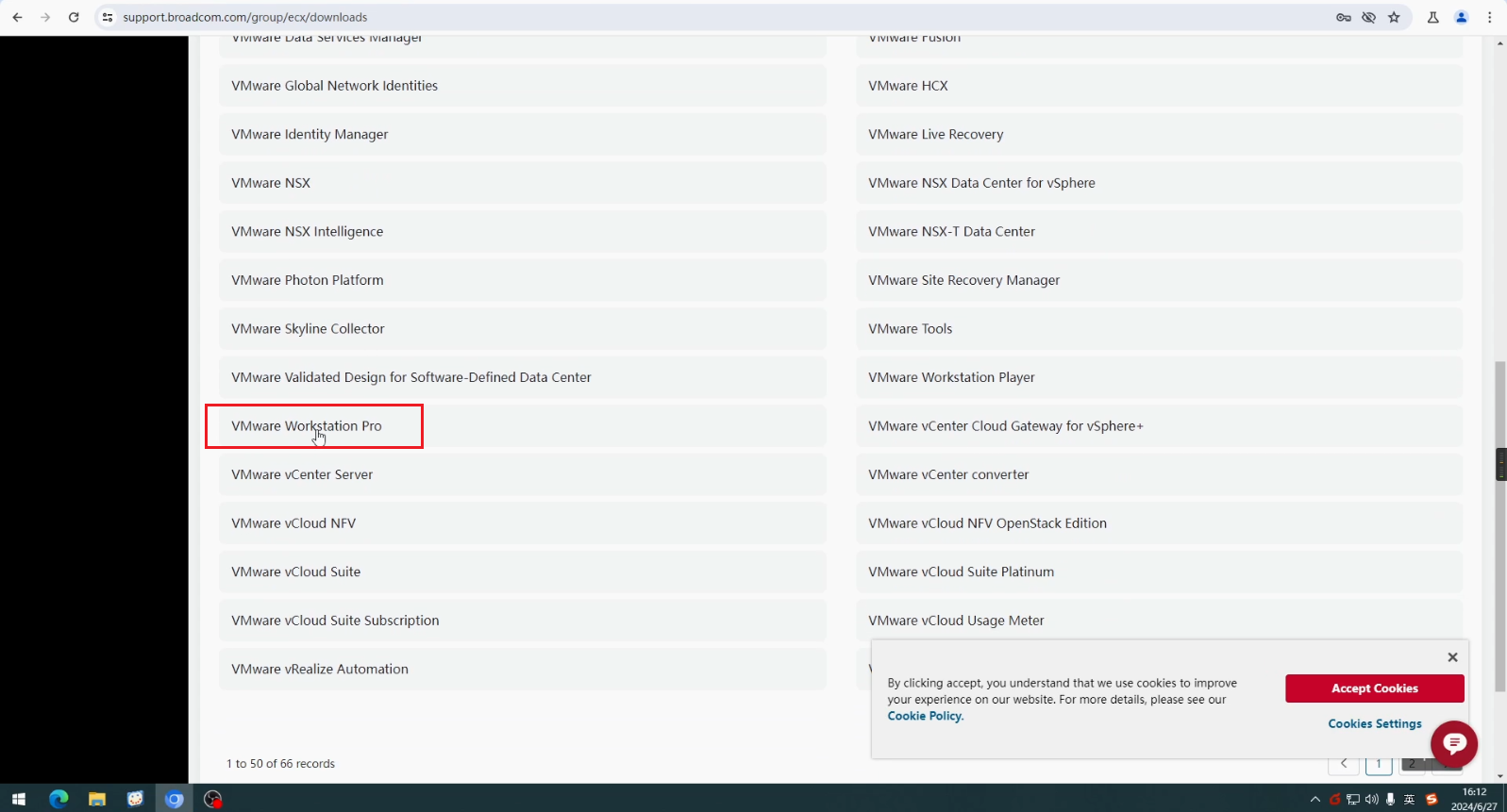Screen dimensions: 1507x812
Task: Open VMware vCloud Usage Meter
Action: pyautogui.click(x=1160, y=621)
